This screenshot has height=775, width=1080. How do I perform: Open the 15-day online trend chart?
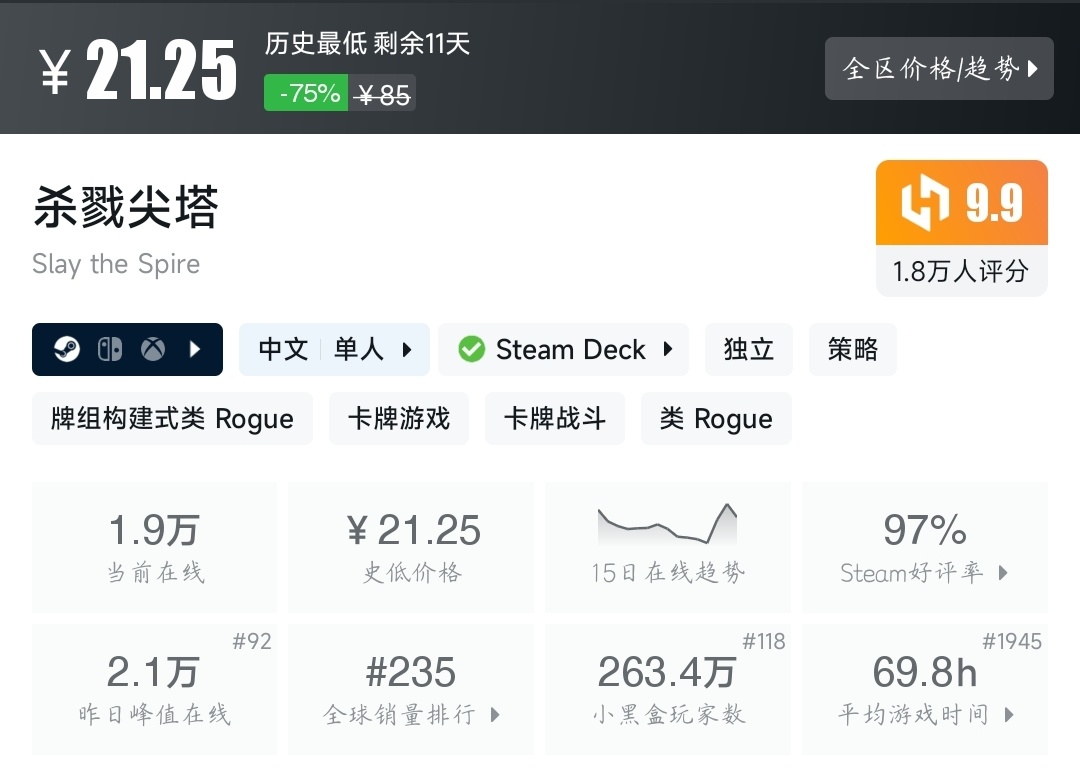(667, 546)
